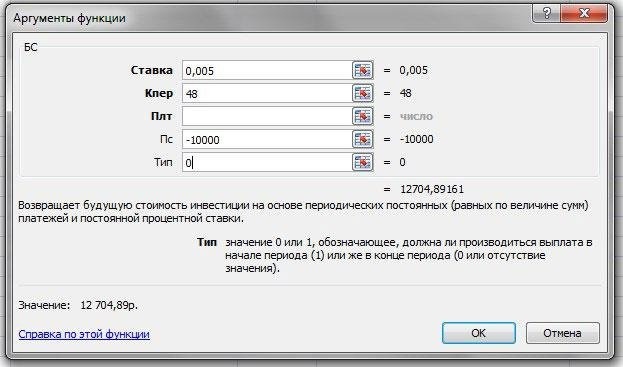
Task: Click the Плт label
Action: (161, 116)
